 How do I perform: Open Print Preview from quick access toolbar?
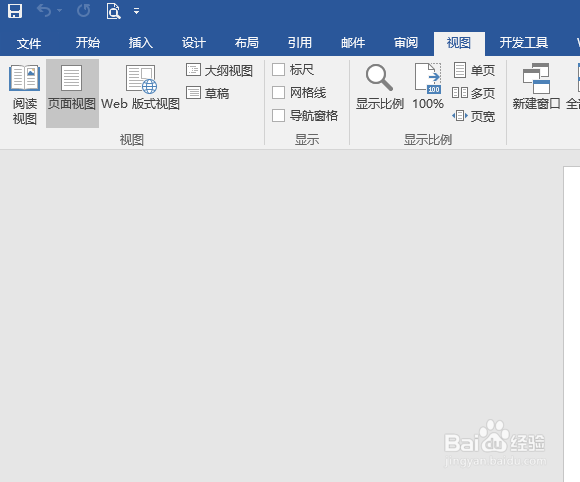[113, 11]
